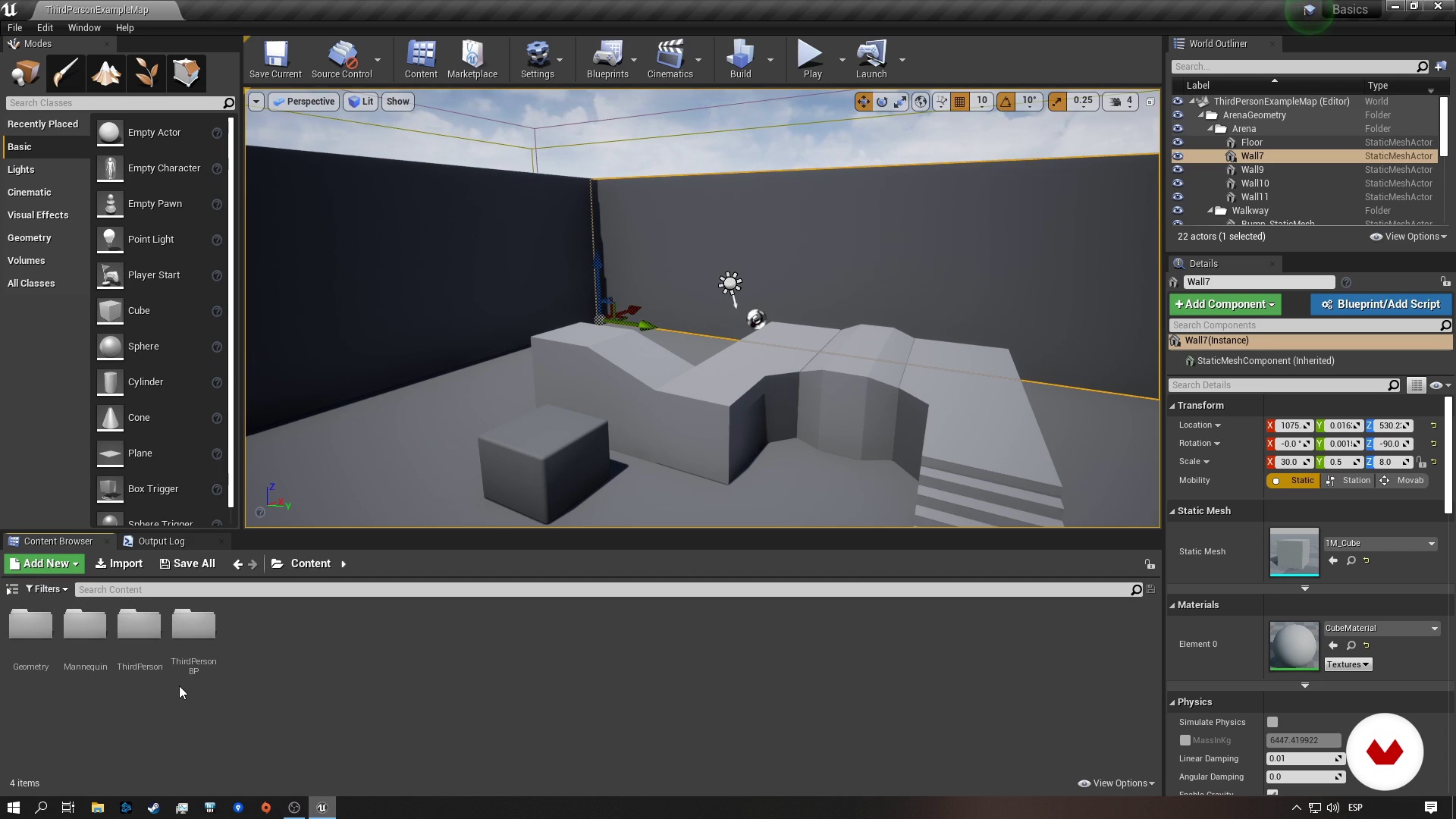Click Blueprint/Add Script button
The image size is (1456, 819).
coord(1381,305)
